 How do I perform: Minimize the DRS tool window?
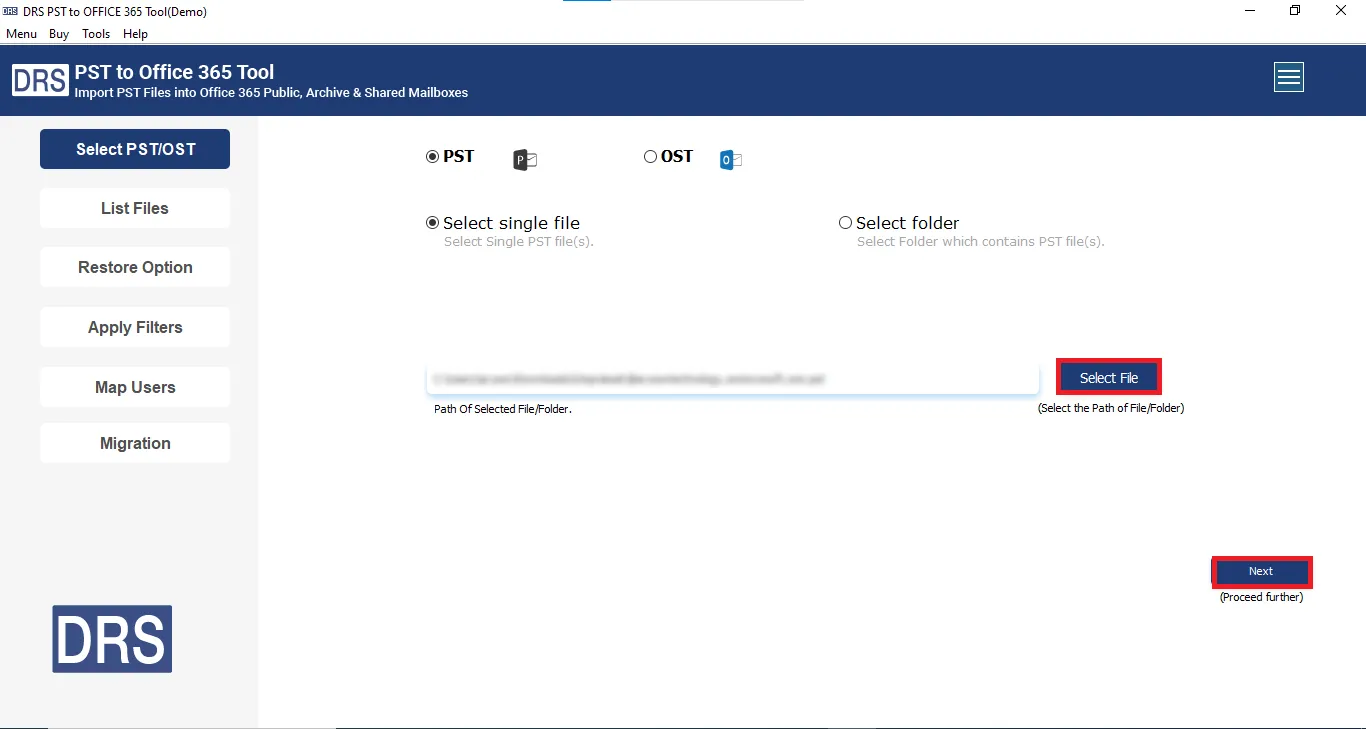[1251, 11]
